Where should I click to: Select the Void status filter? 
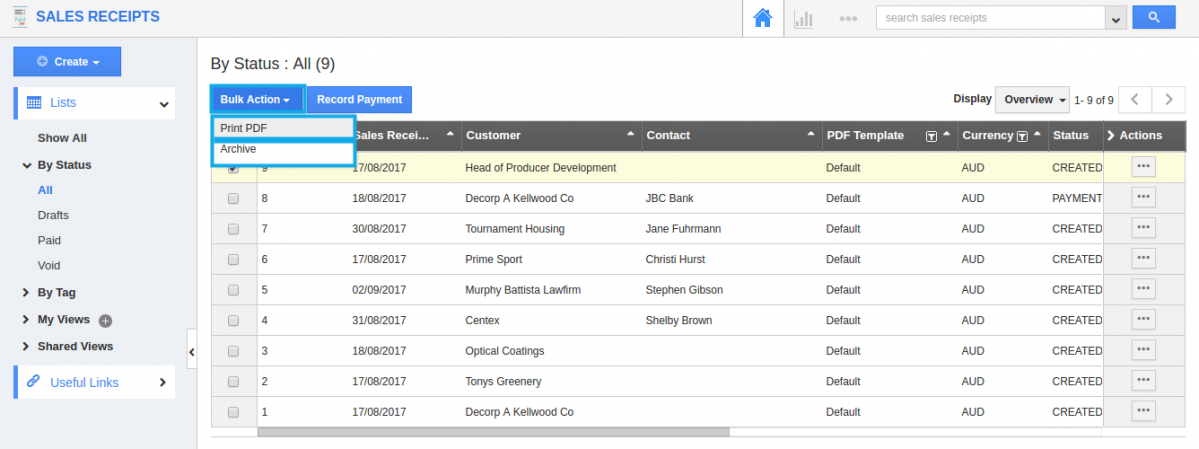coord(49,265)
